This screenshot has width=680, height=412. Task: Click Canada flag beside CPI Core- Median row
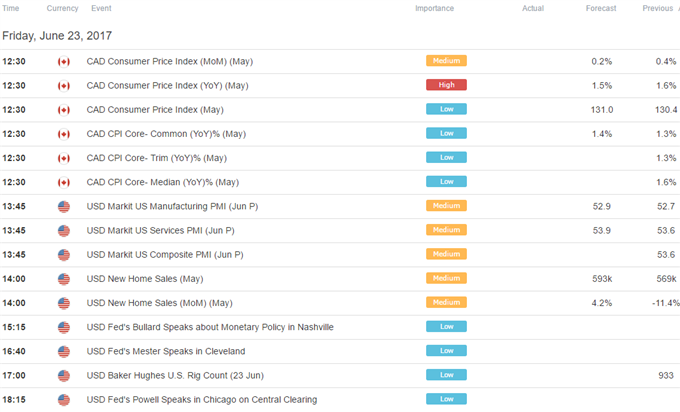64,183
